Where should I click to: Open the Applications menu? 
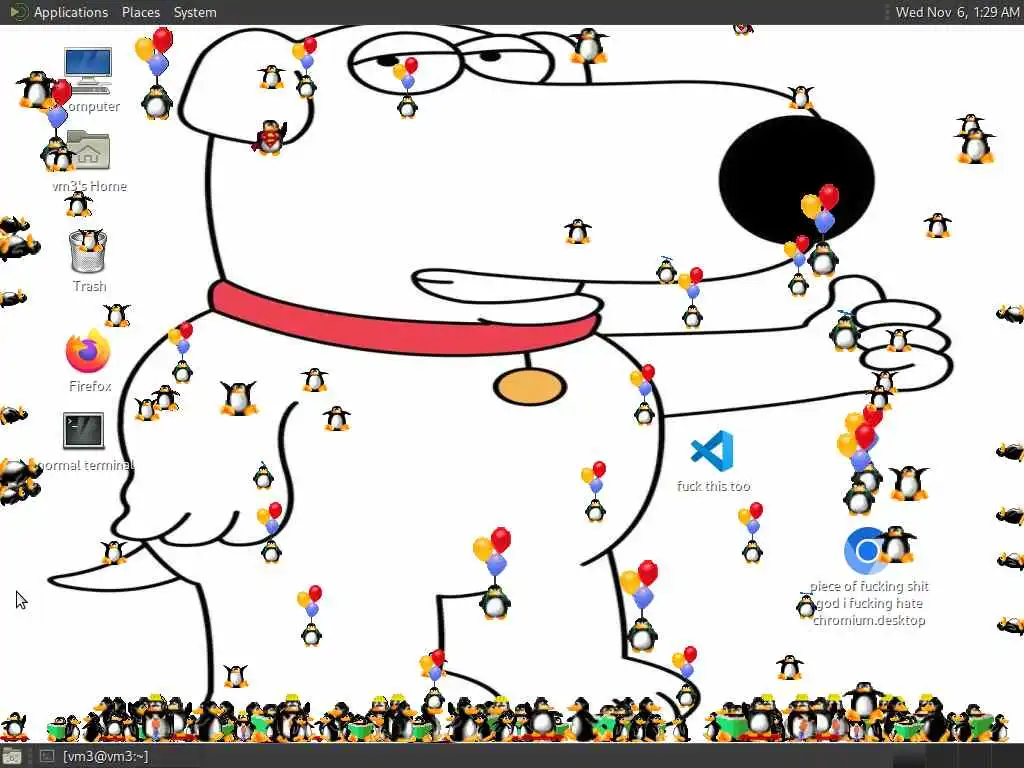[71, 12]
